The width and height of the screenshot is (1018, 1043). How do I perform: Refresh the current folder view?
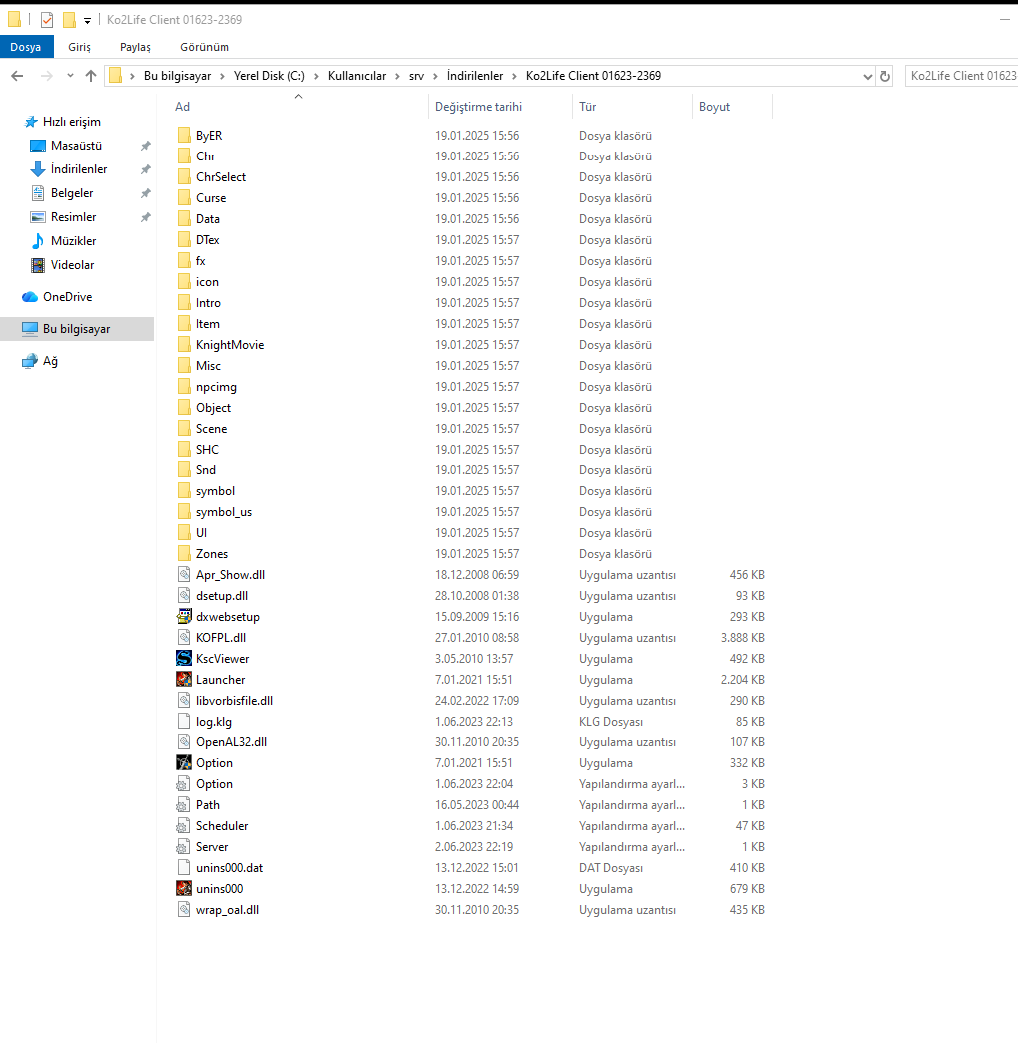coord(885,76)
